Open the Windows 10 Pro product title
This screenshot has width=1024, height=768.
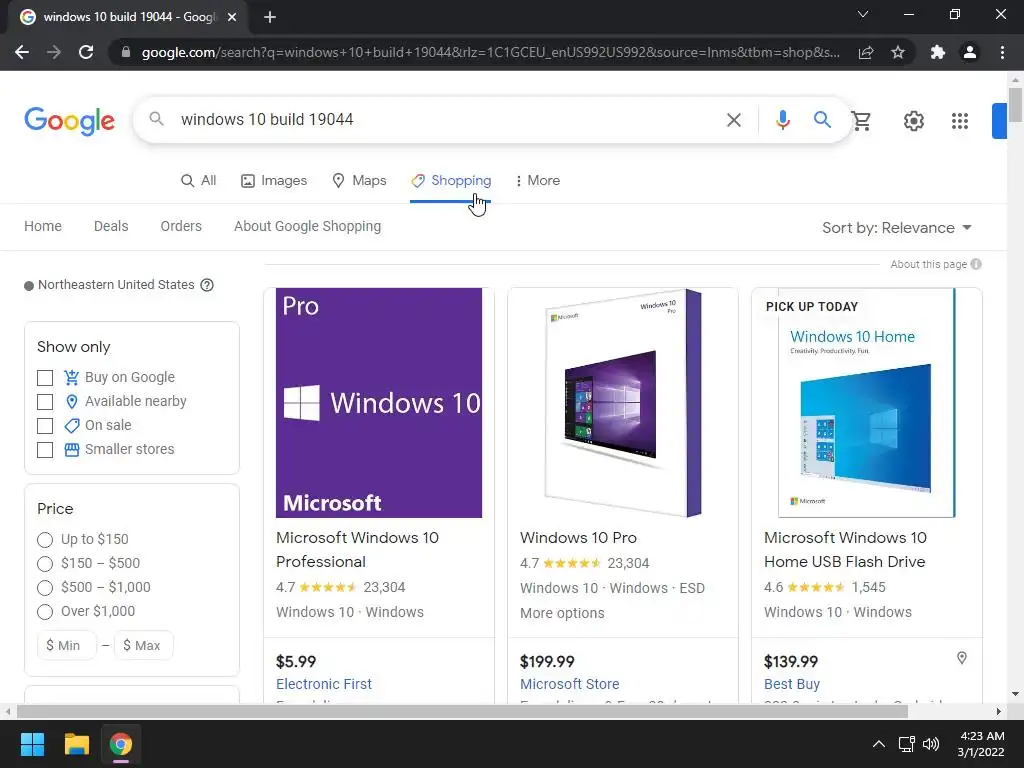pyautogui.click(x=578, y=538)
